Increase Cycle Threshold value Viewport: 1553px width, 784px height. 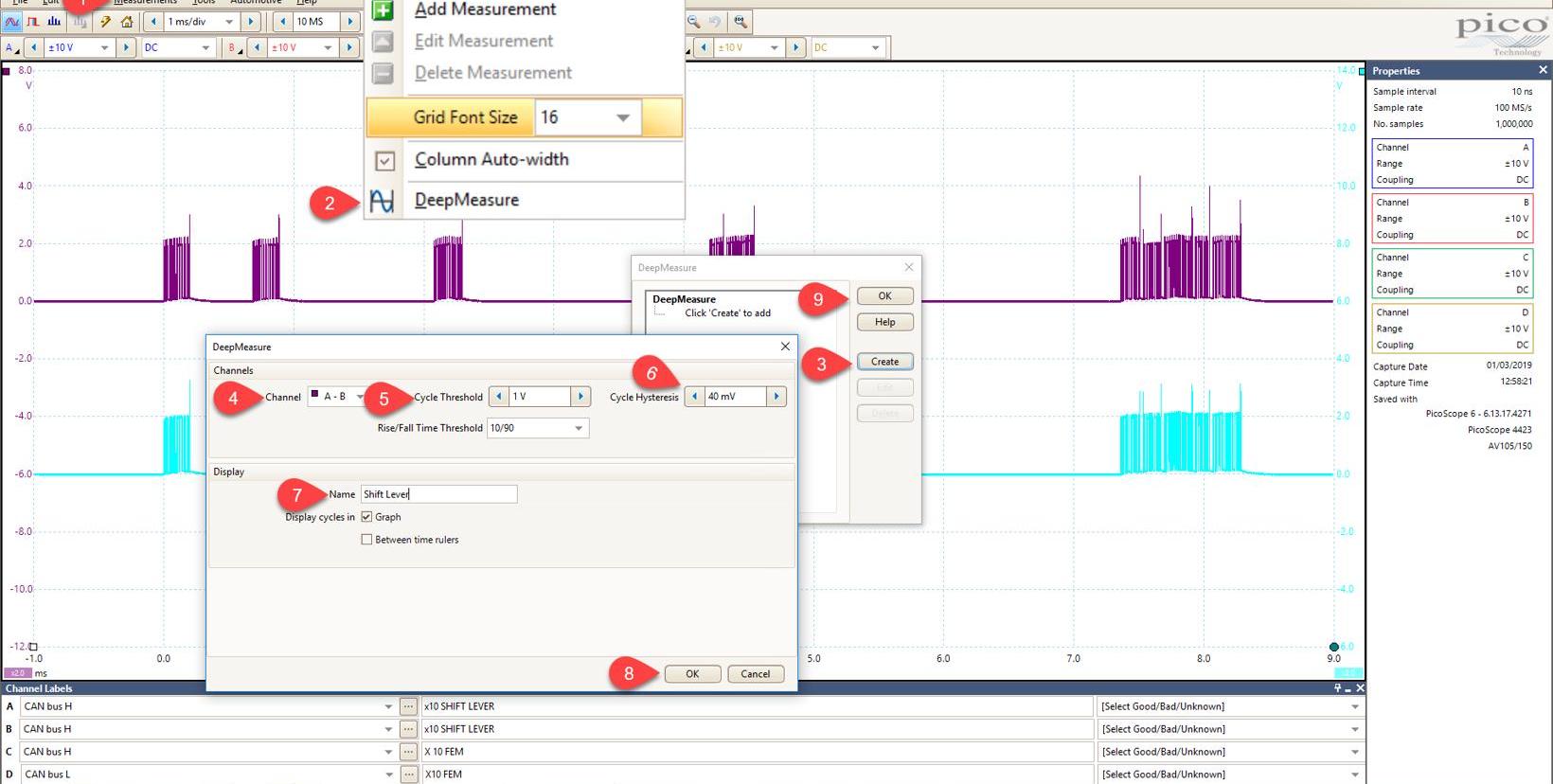[580, 397]
